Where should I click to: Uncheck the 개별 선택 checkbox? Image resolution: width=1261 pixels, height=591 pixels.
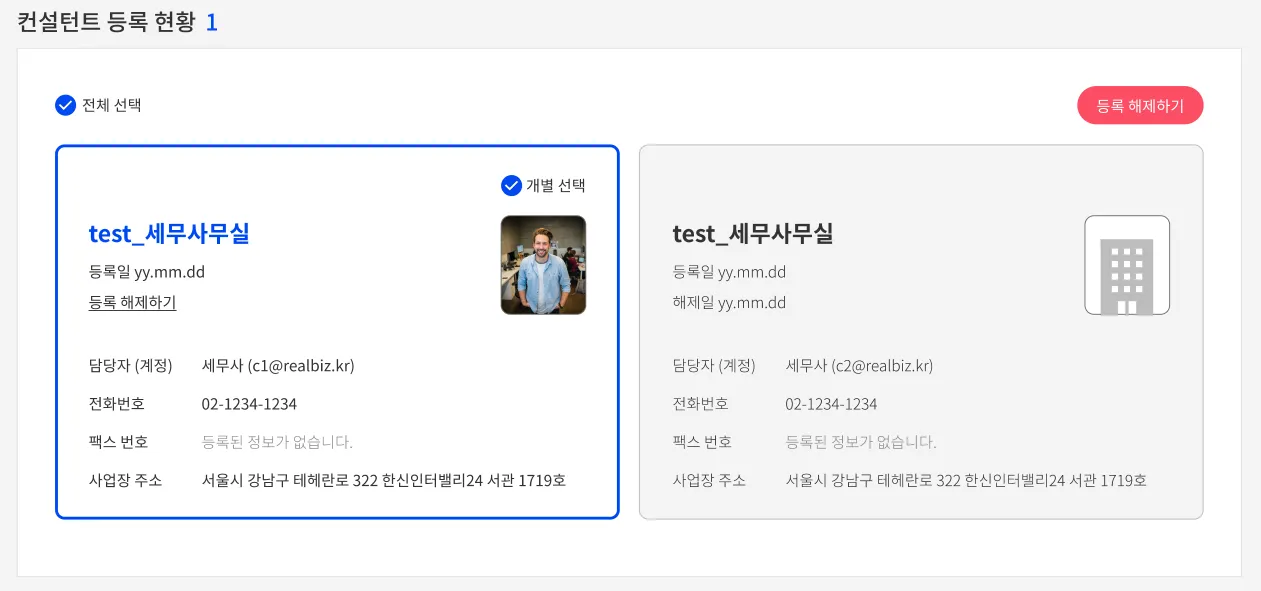pyautogui.click(x=511, y=185)
